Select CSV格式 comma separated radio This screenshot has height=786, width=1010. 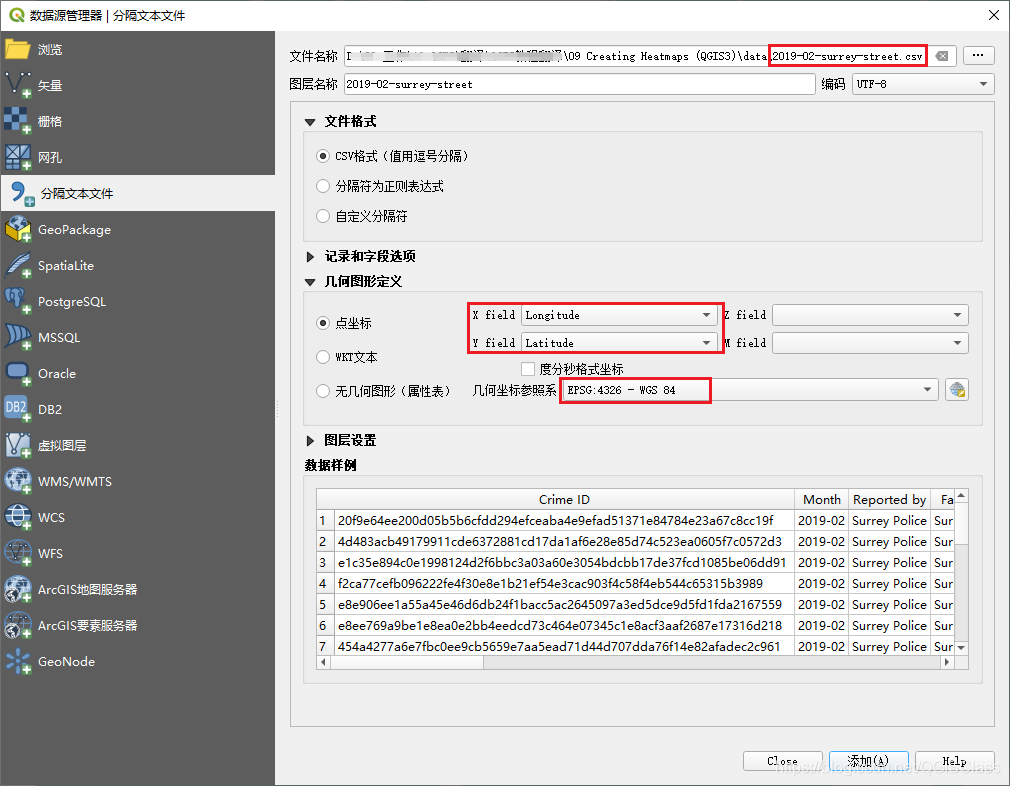click(323, 156)
